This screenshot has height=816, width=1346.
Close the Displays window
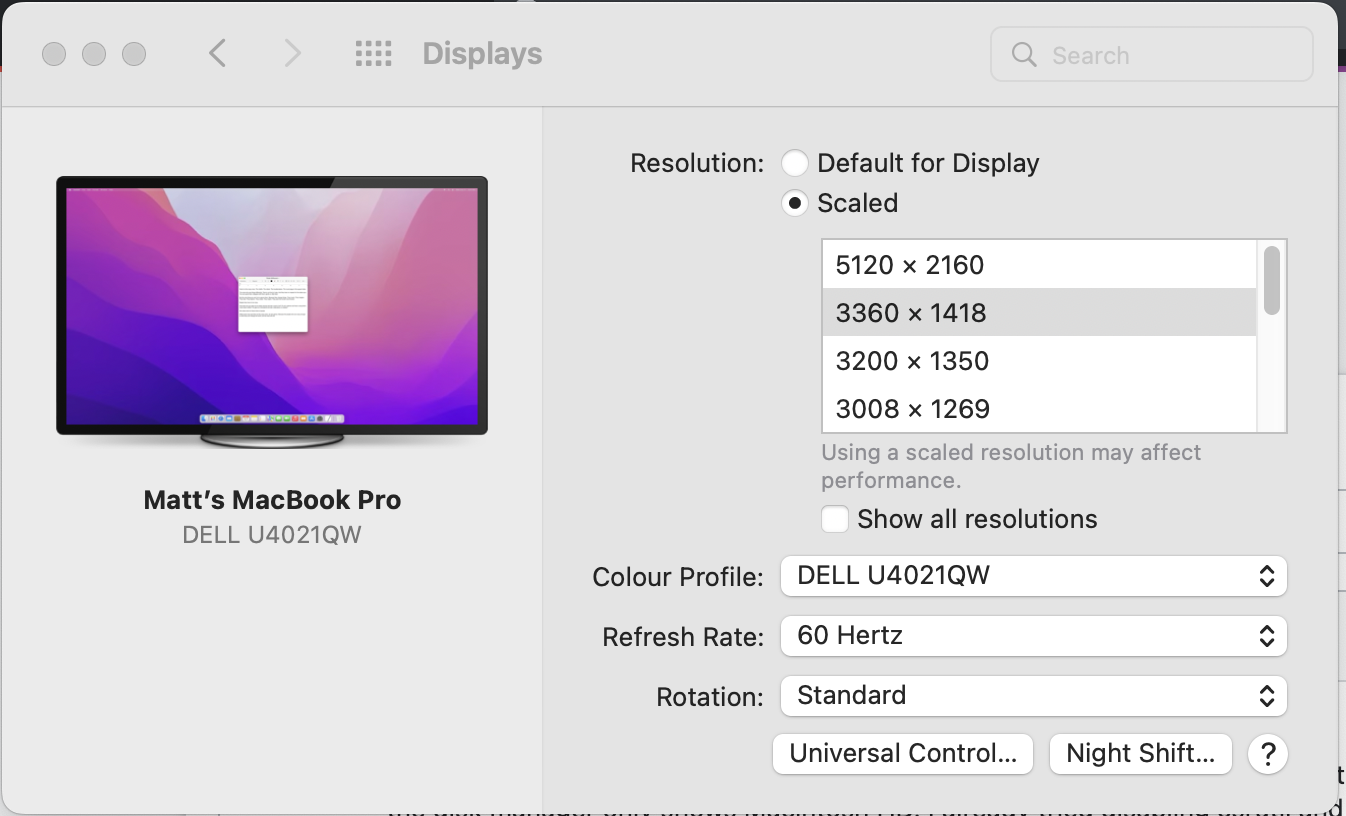click(x=54, y=53)
